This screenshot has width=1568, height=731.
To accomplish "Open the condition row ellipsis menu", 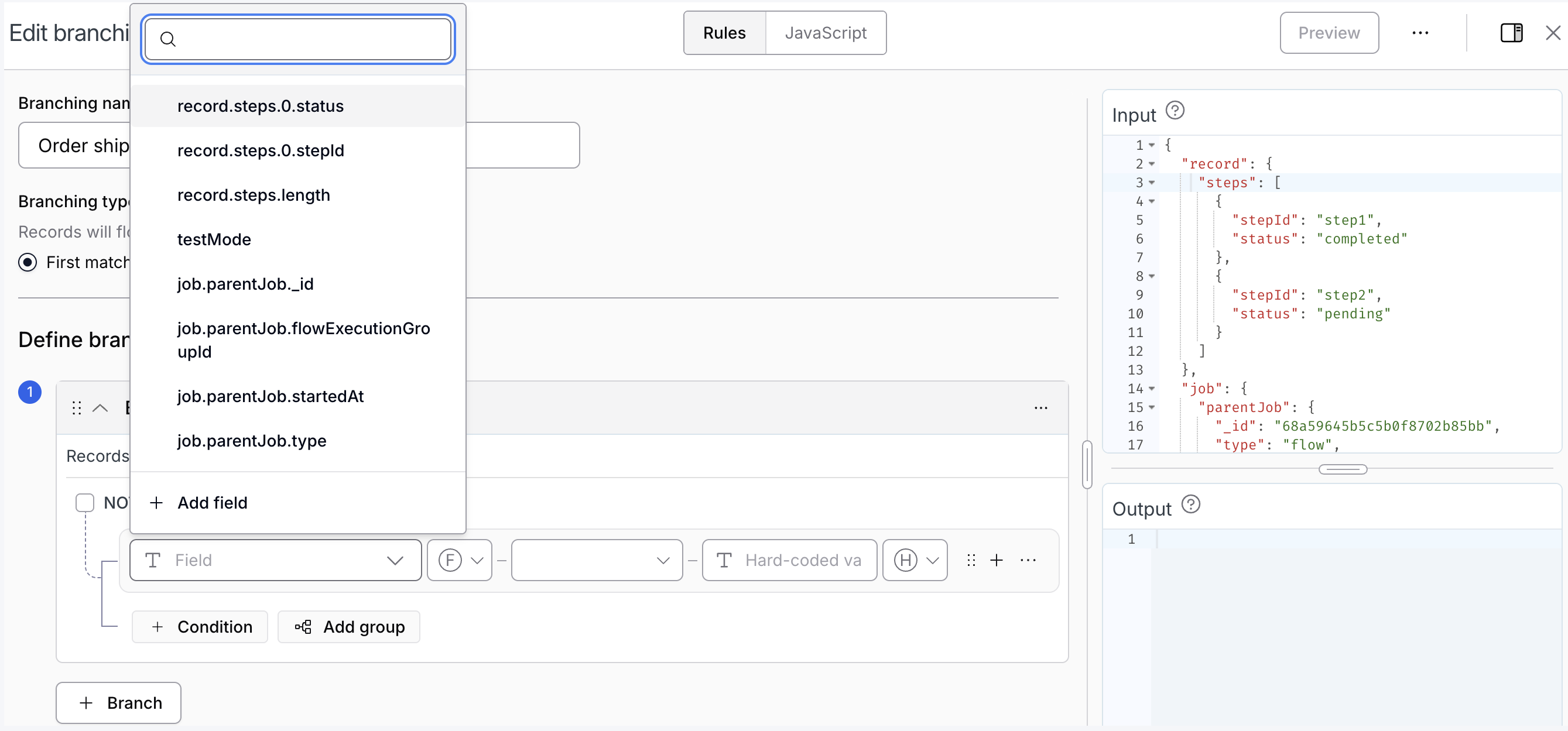I will (1028, 560).
